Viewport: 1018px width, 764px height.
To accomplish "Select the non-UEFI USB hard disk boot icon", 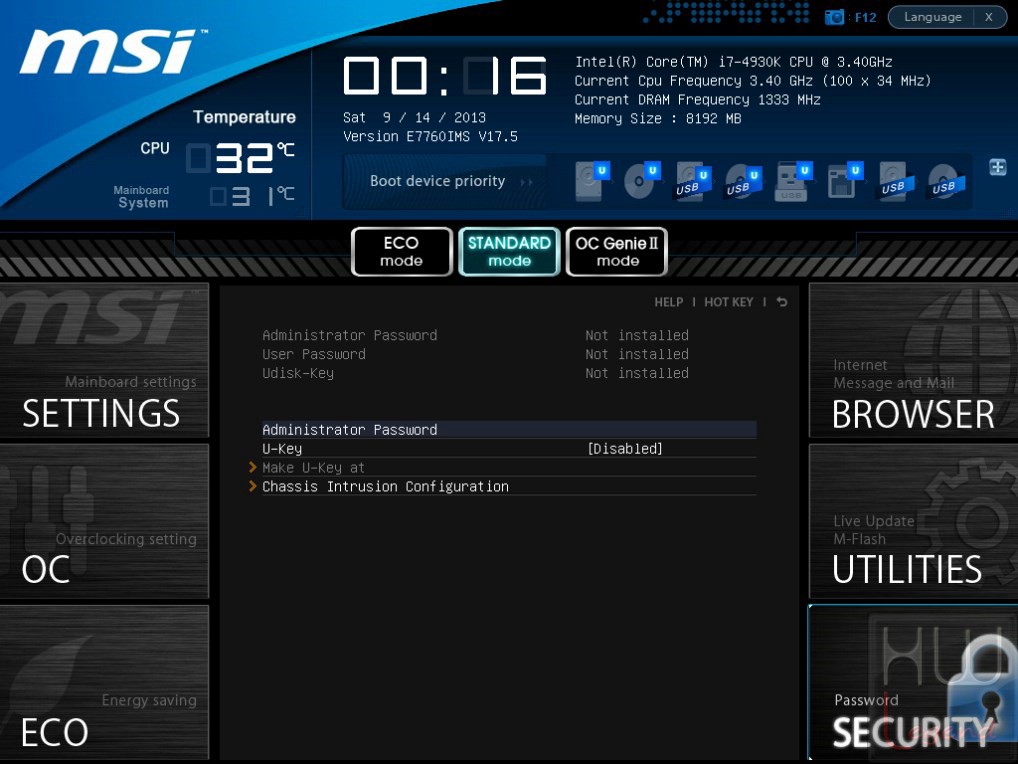I will (896, 182).
